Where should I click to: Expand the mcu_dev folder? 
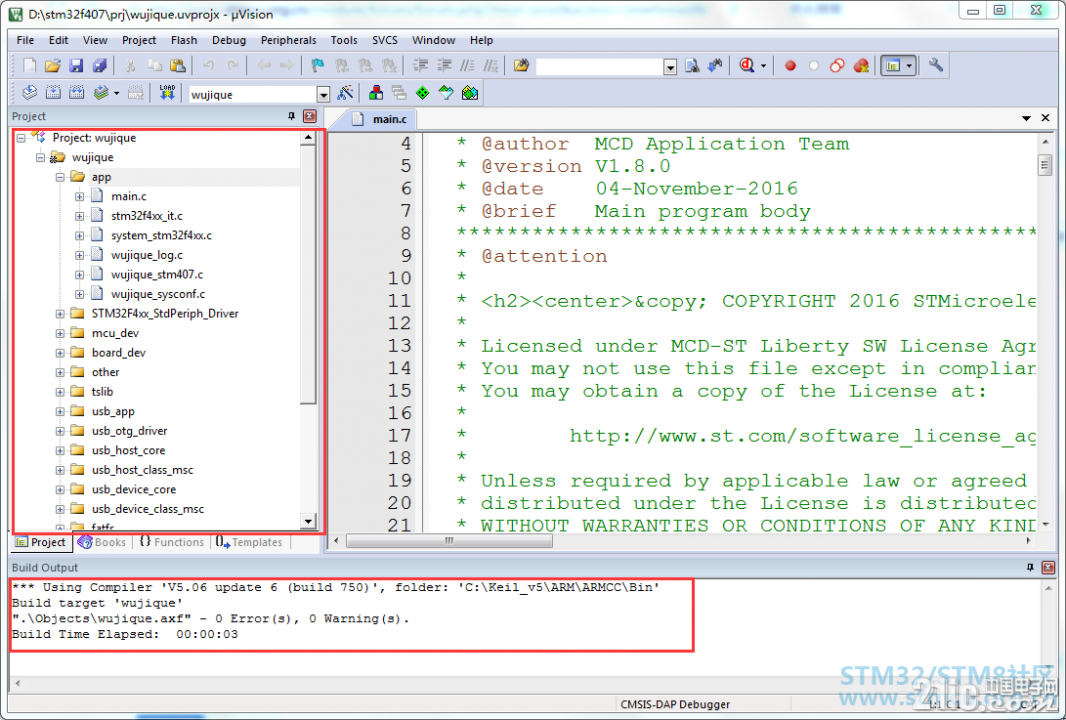[x=60, y=333]
